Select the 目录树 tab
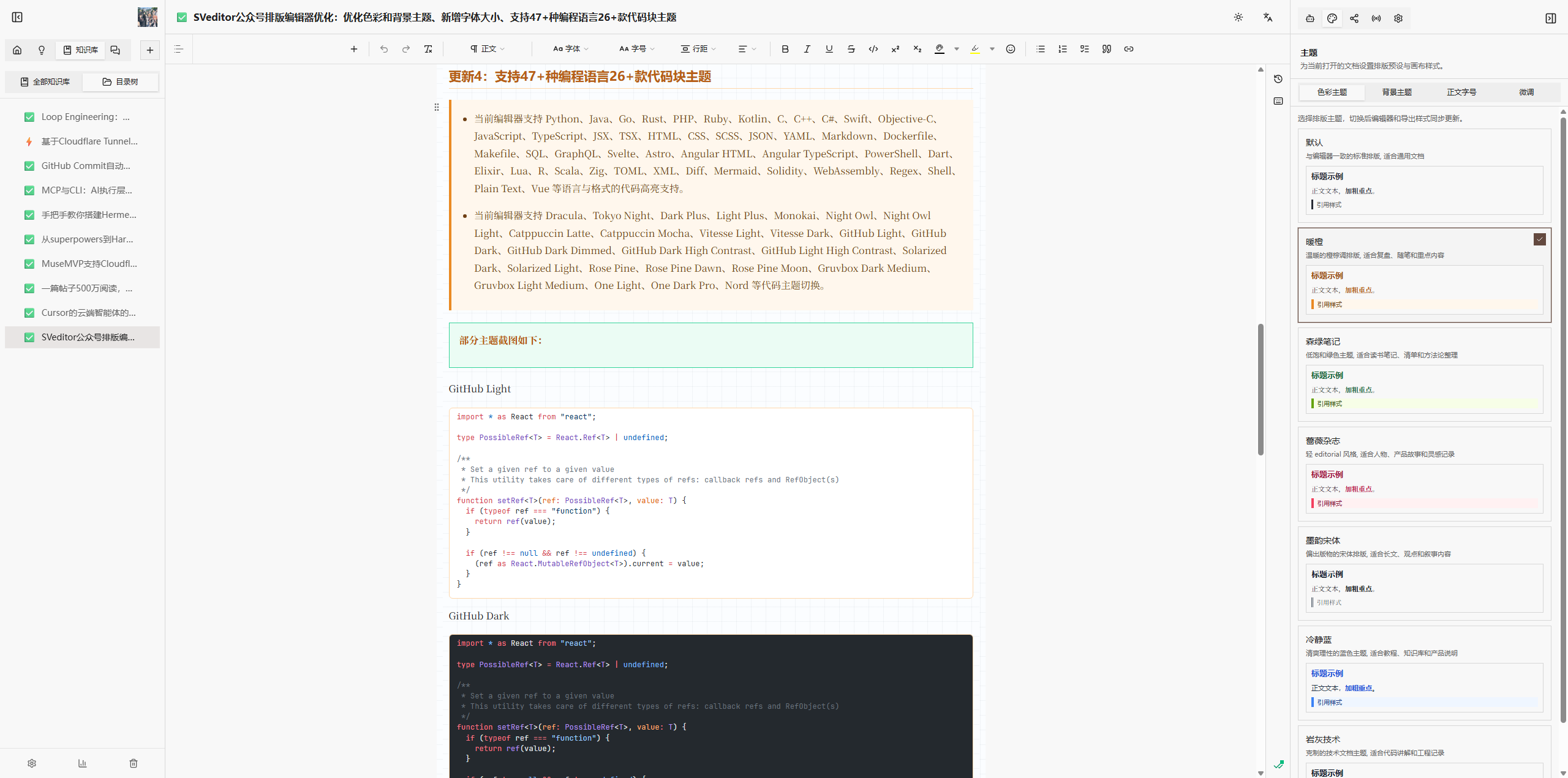The image size is (1568, 778). [x=120, y=82]
